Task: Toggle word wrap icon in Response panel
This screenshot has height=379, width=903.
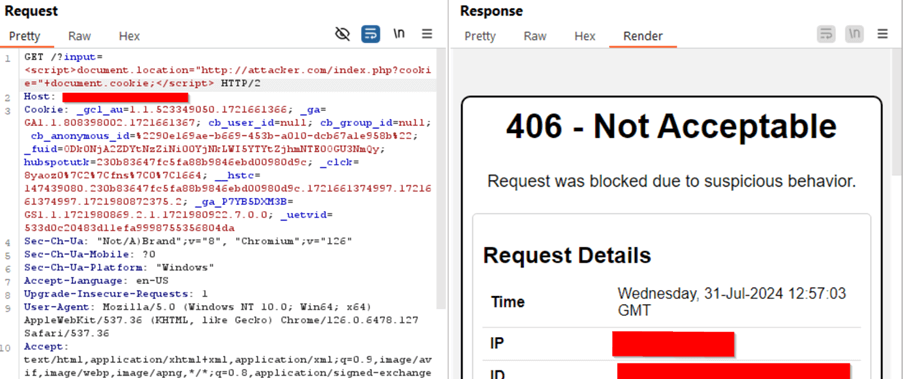Action: click(x=826, y=35)
